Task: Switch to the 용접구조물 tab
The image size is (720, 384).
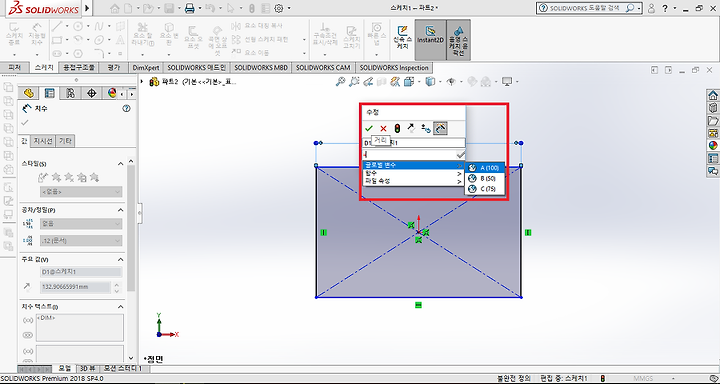Action: tap(79, 68)
